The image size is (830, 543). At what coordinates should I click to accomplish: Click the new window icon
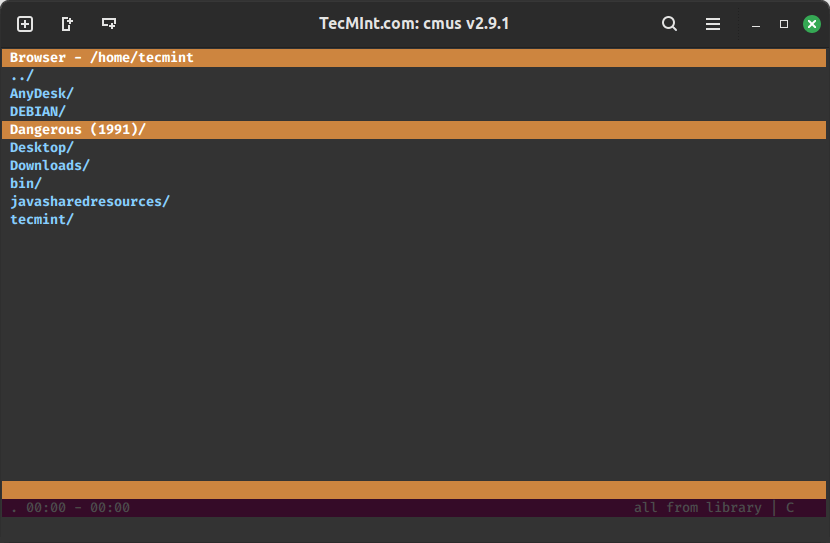tap(109, 24)
